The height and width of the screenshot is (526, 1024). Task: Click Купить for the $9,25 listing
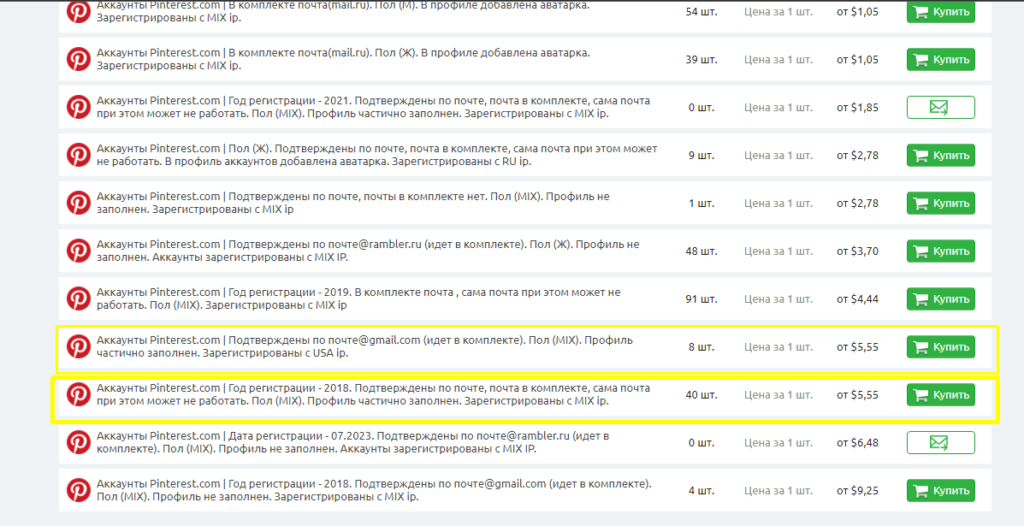[x=940, y=490]
